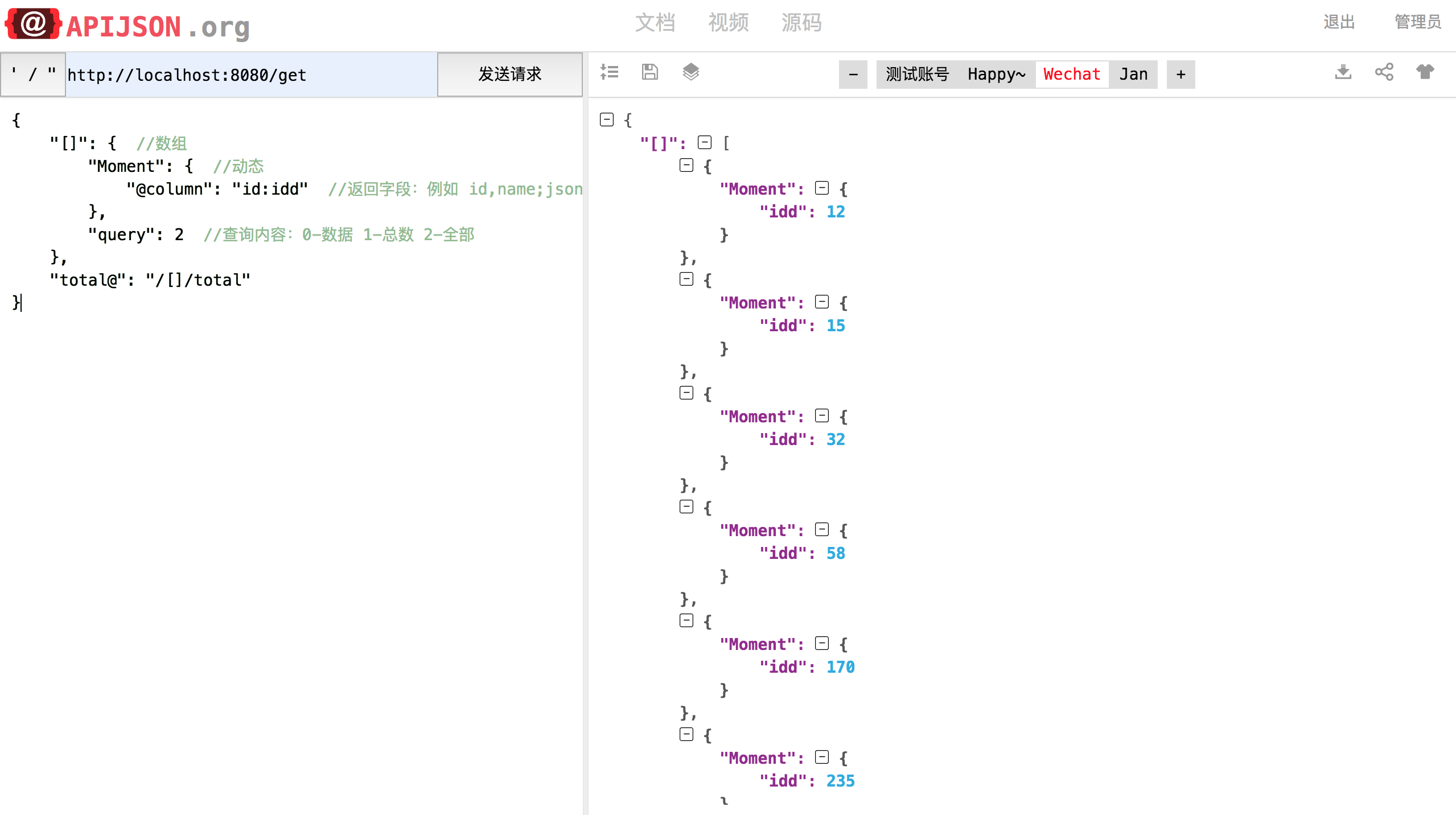The image size is (1456, 815).
Task: Collapse the array item containing idd 32
Action: 686,393
